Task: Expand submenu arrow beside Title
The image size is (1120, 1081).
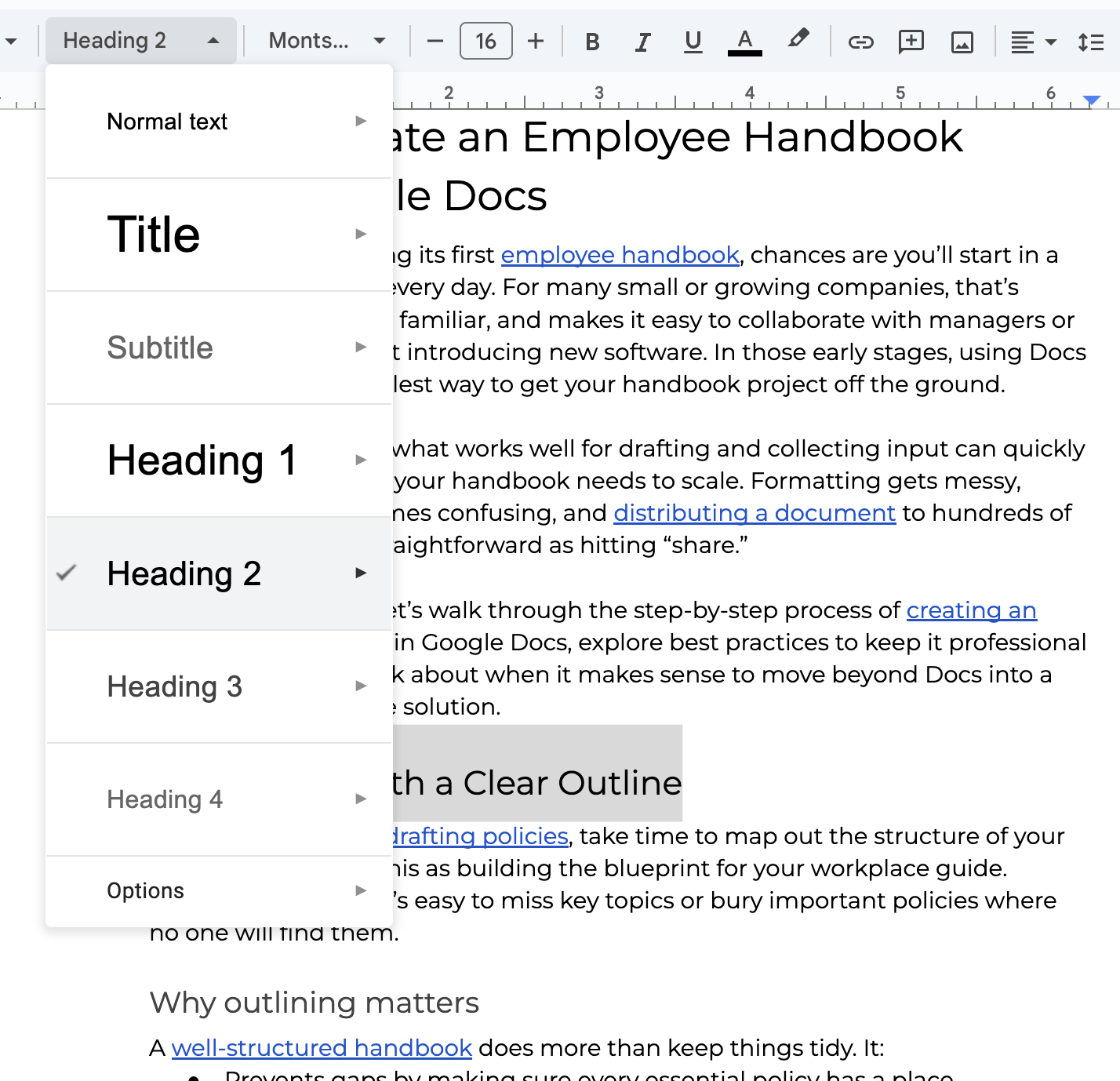Action: tap(361, 234)
